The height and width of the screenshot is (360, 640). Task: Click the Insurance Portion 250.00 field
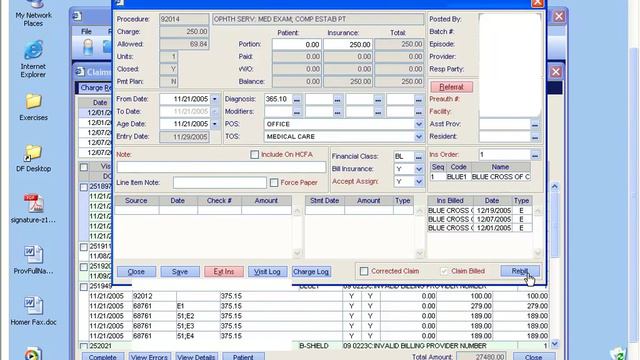[x=348, y=44]
